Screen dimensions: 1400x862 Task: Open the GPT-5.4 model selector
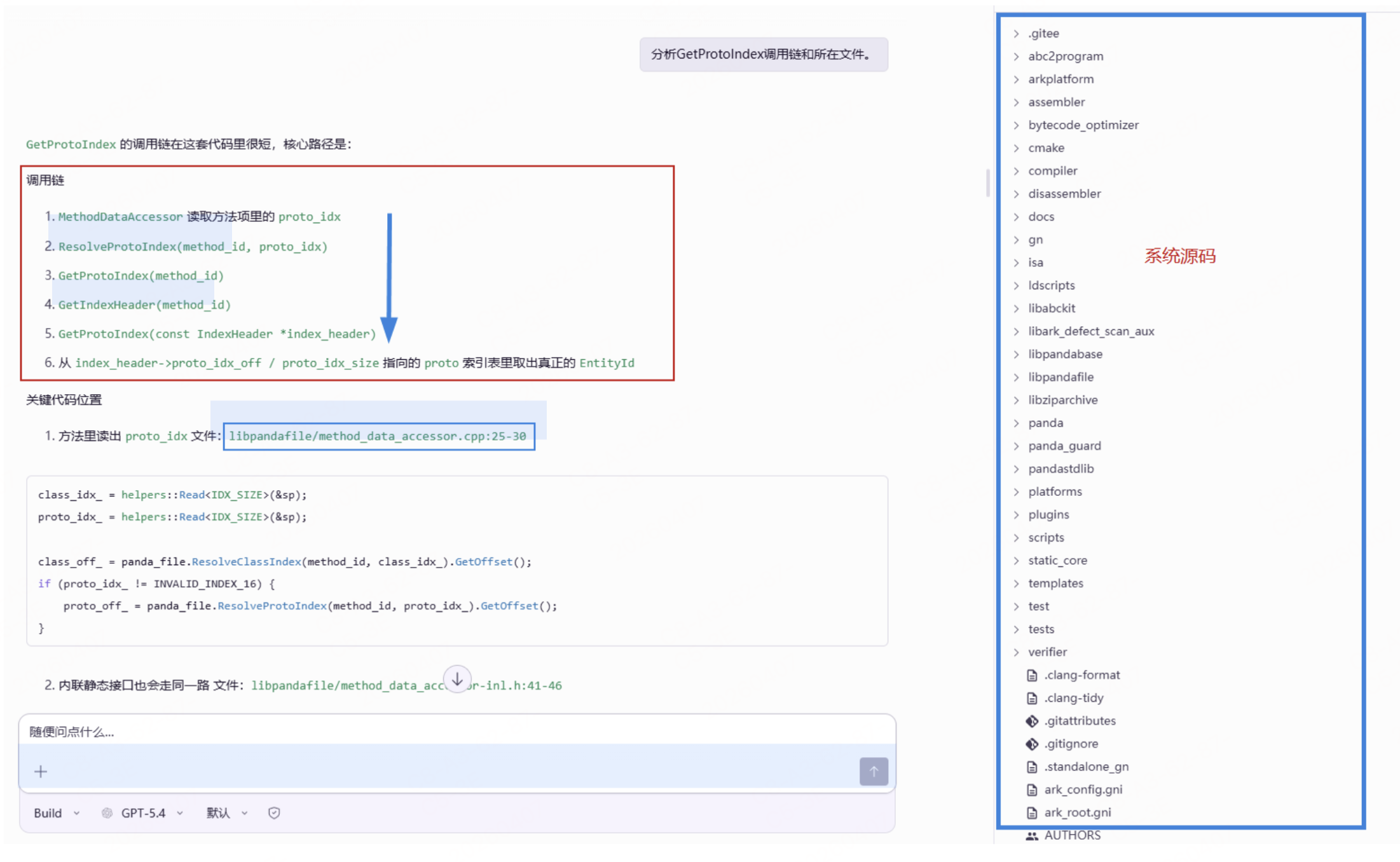(x=143, y=813)
